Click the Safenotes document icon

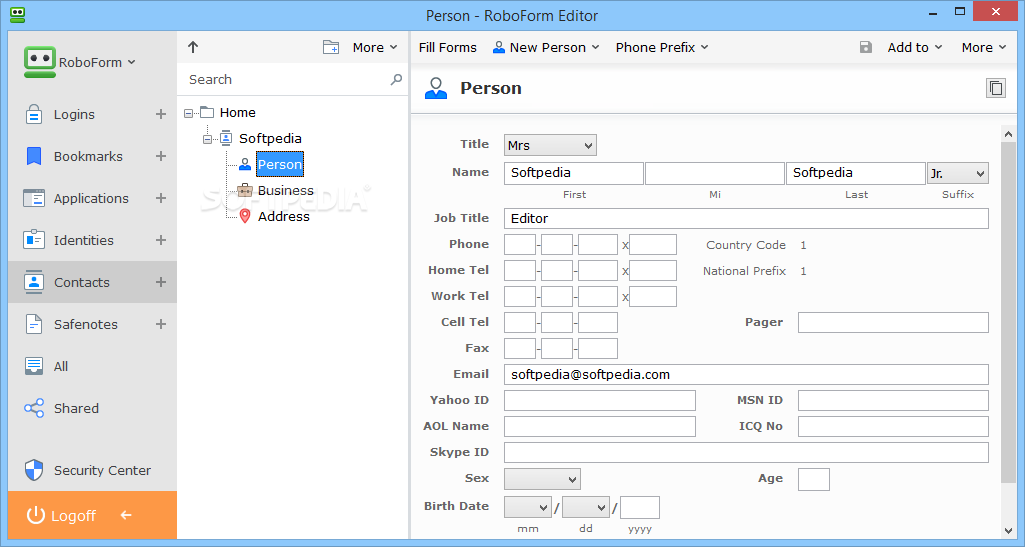tap(33, 324)
